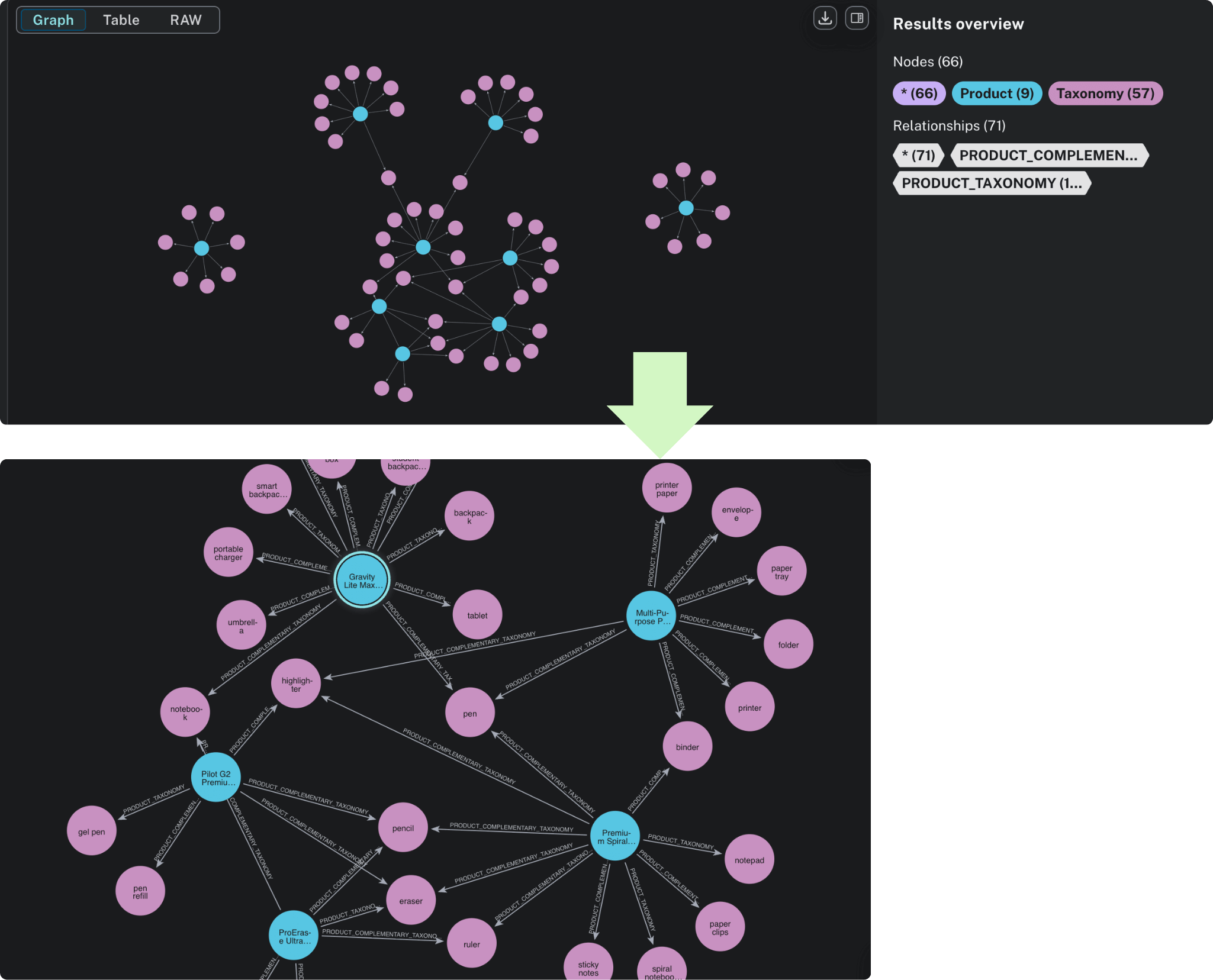Image resolution: width=1213 pixels, height=980 pixels.
Task: Select the pen taxonomy node
Action: [469, 714]
